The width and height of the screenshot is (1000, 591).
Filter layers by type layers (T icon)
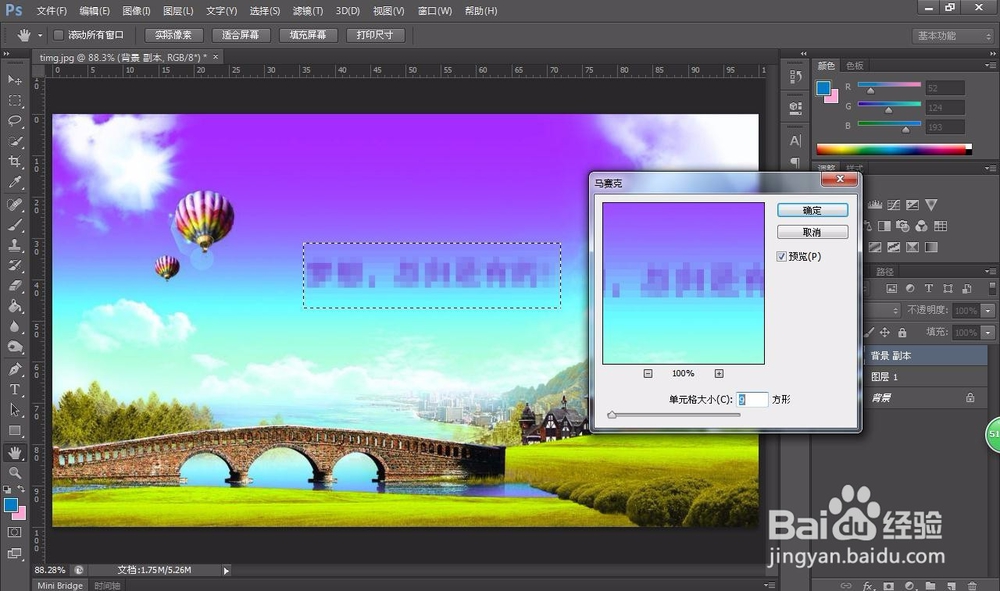point(929,288)
